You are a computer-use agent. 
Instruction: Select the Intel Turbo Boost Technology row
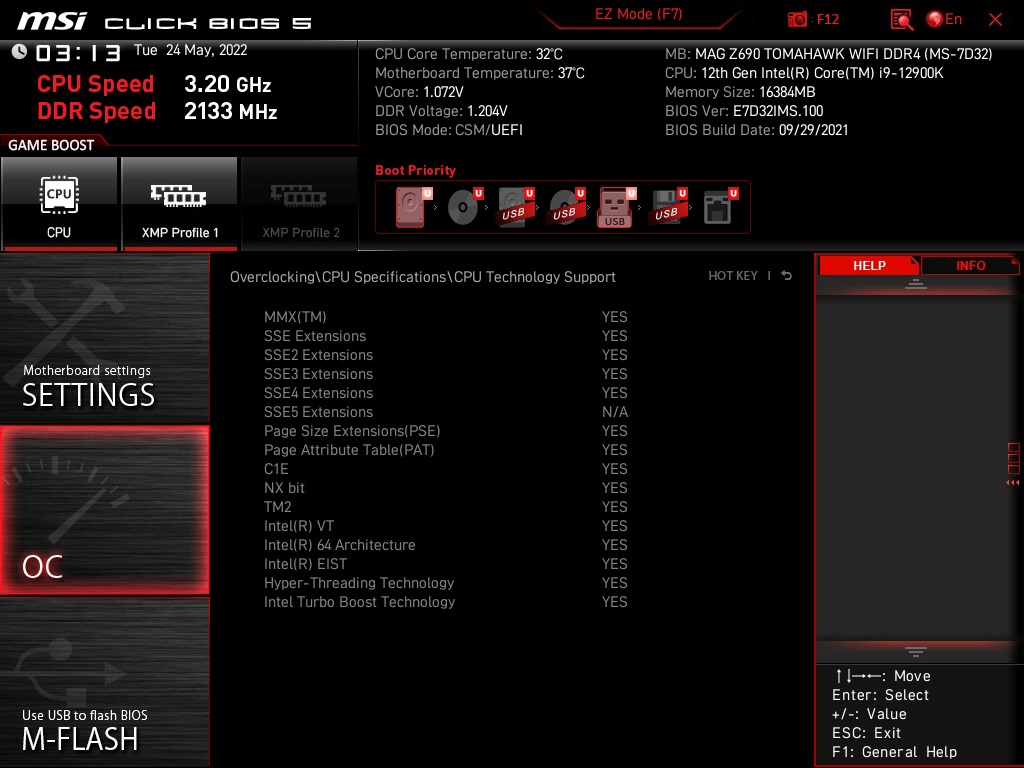(x=445, y=601)
